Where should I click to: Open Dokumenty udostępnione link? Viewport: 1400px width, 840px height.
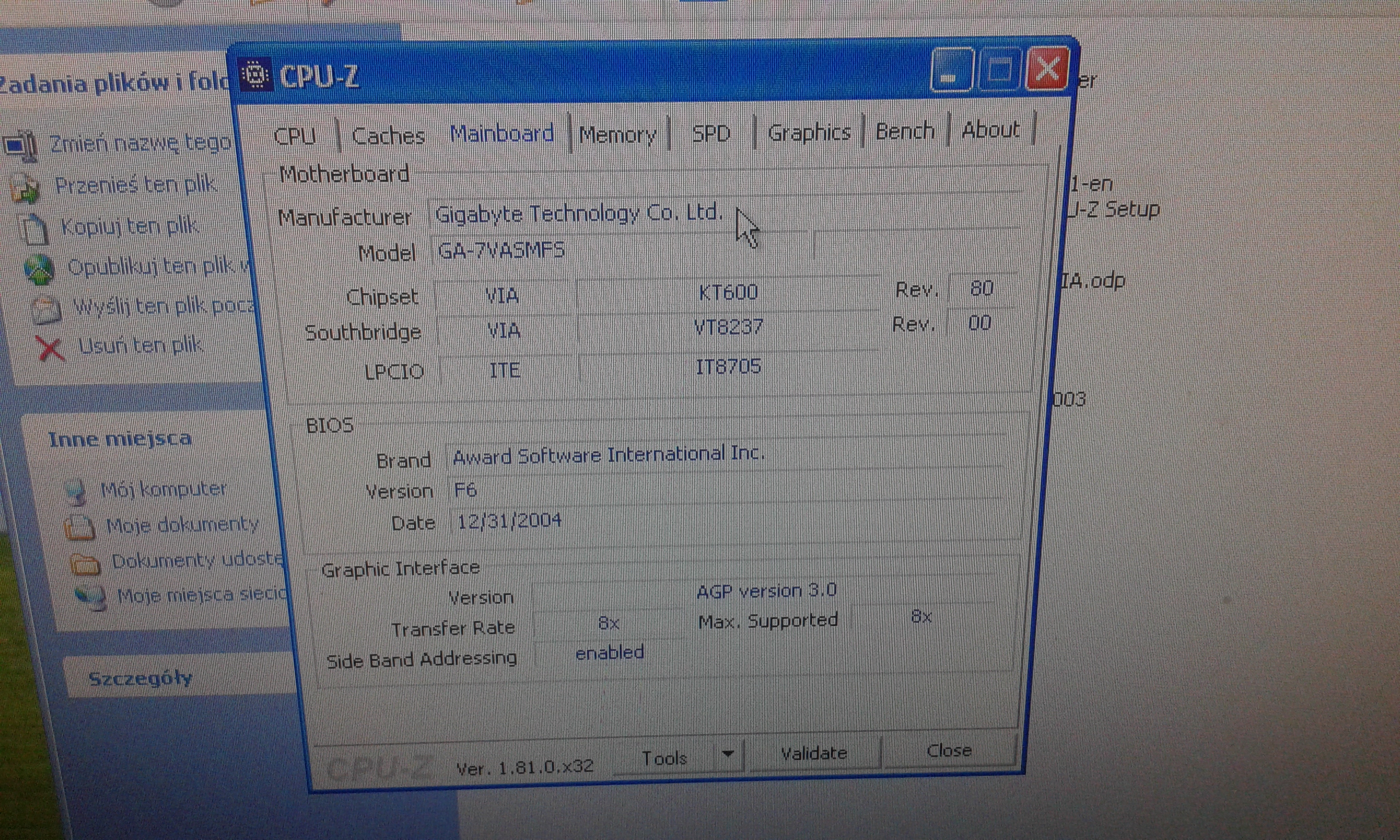point(197,560)
